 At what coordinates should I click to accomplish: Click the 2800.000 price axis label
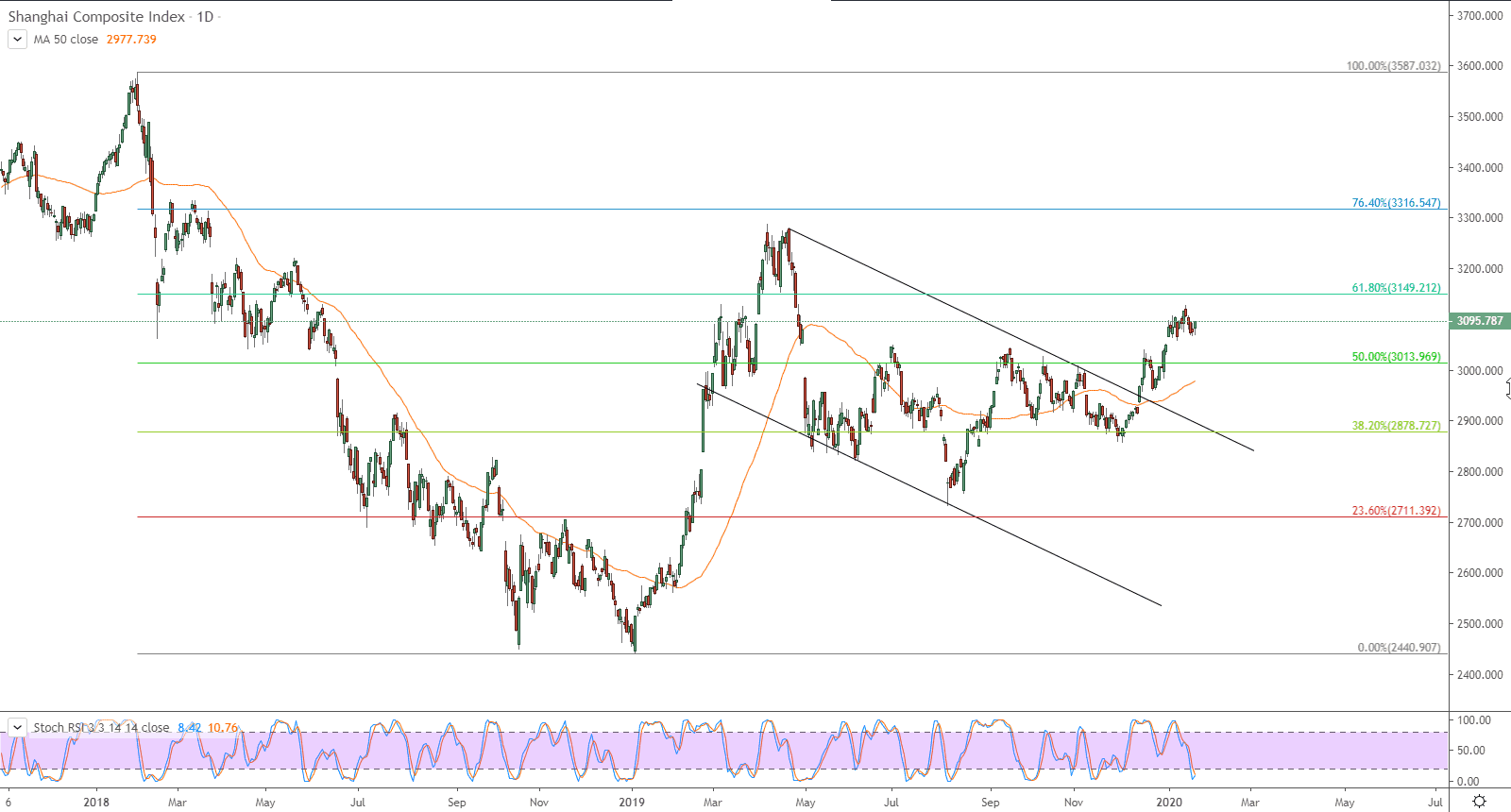pos(1480,472)
